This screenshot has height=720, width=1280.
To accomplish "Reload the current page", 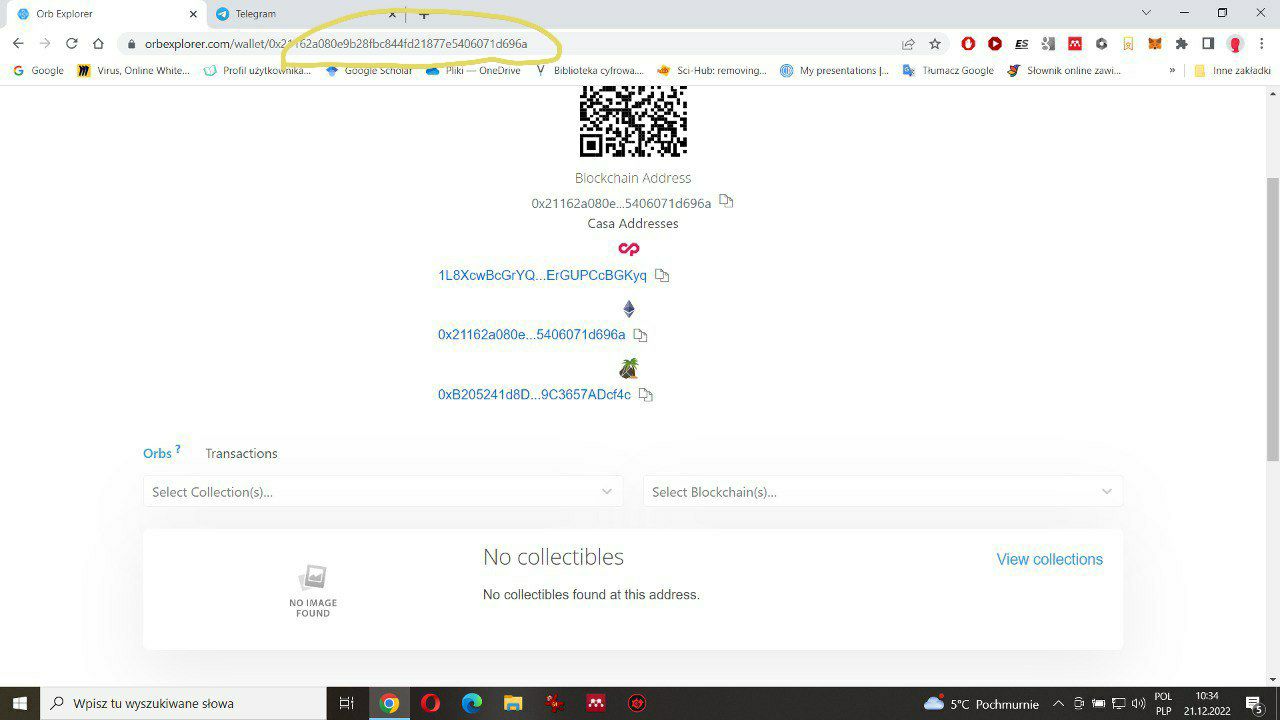I will (x=71, y=43).
